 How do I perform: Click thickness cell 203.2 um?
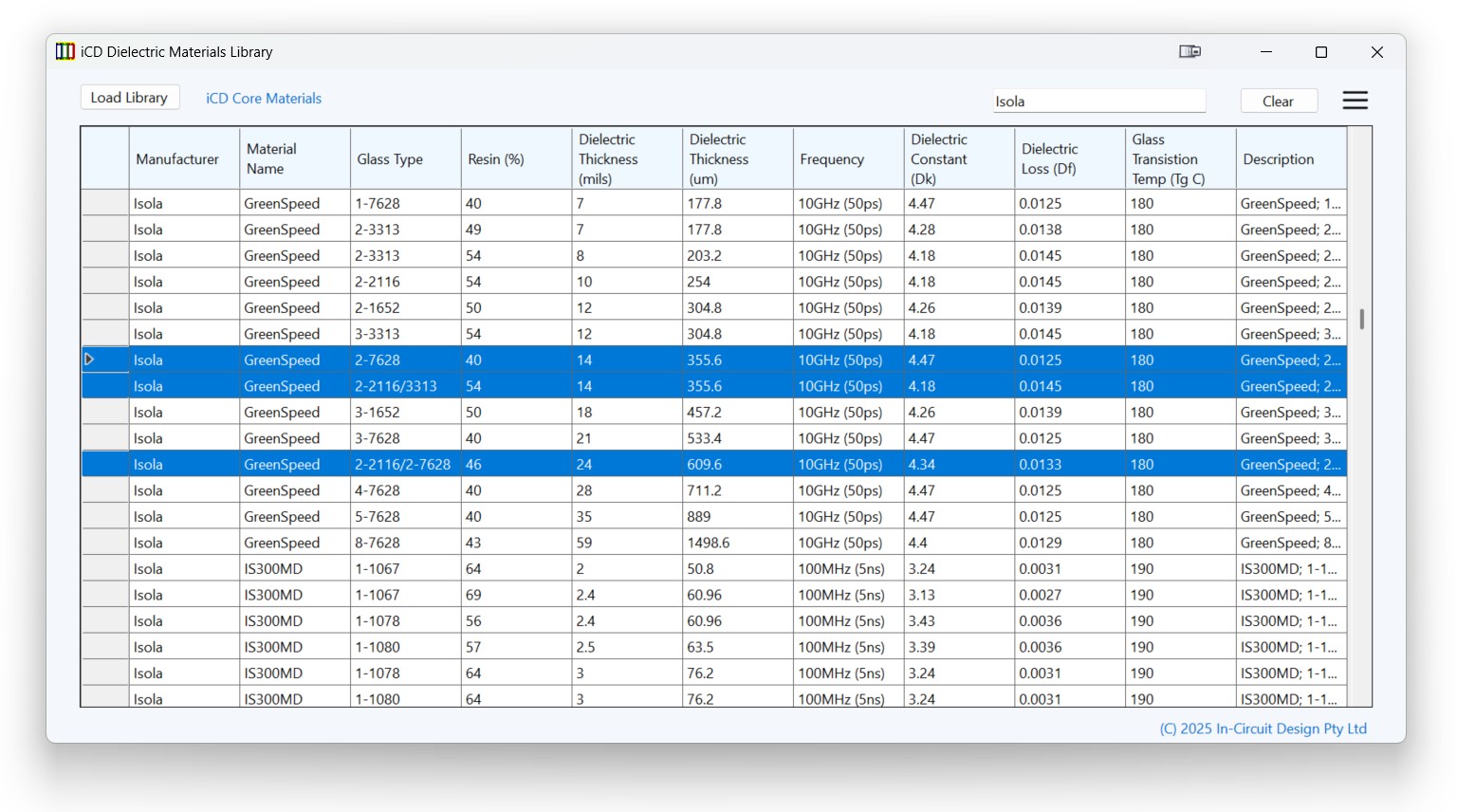(x=738, y=255)
